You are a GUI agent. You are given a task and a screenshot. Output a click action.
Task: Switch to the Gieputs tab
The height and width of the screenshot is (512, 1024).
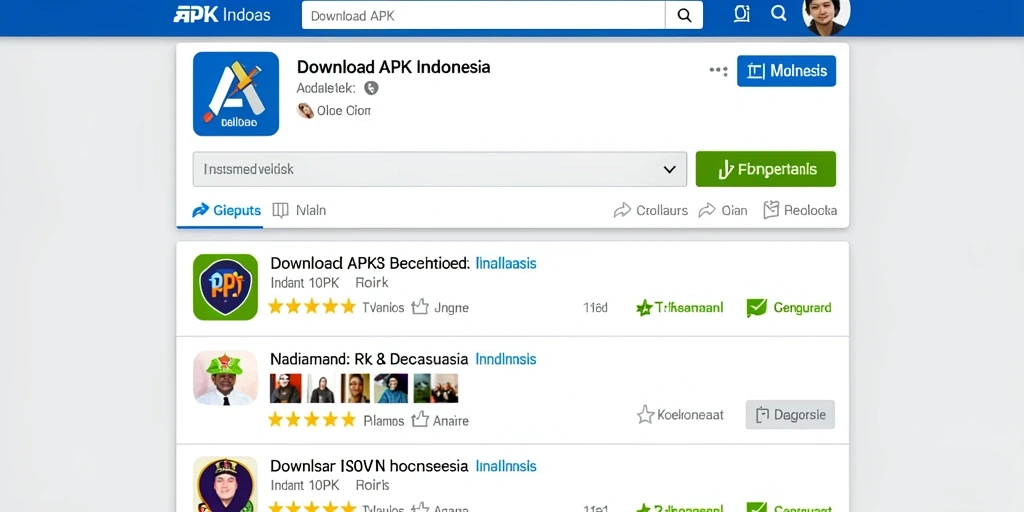(226, 210)
